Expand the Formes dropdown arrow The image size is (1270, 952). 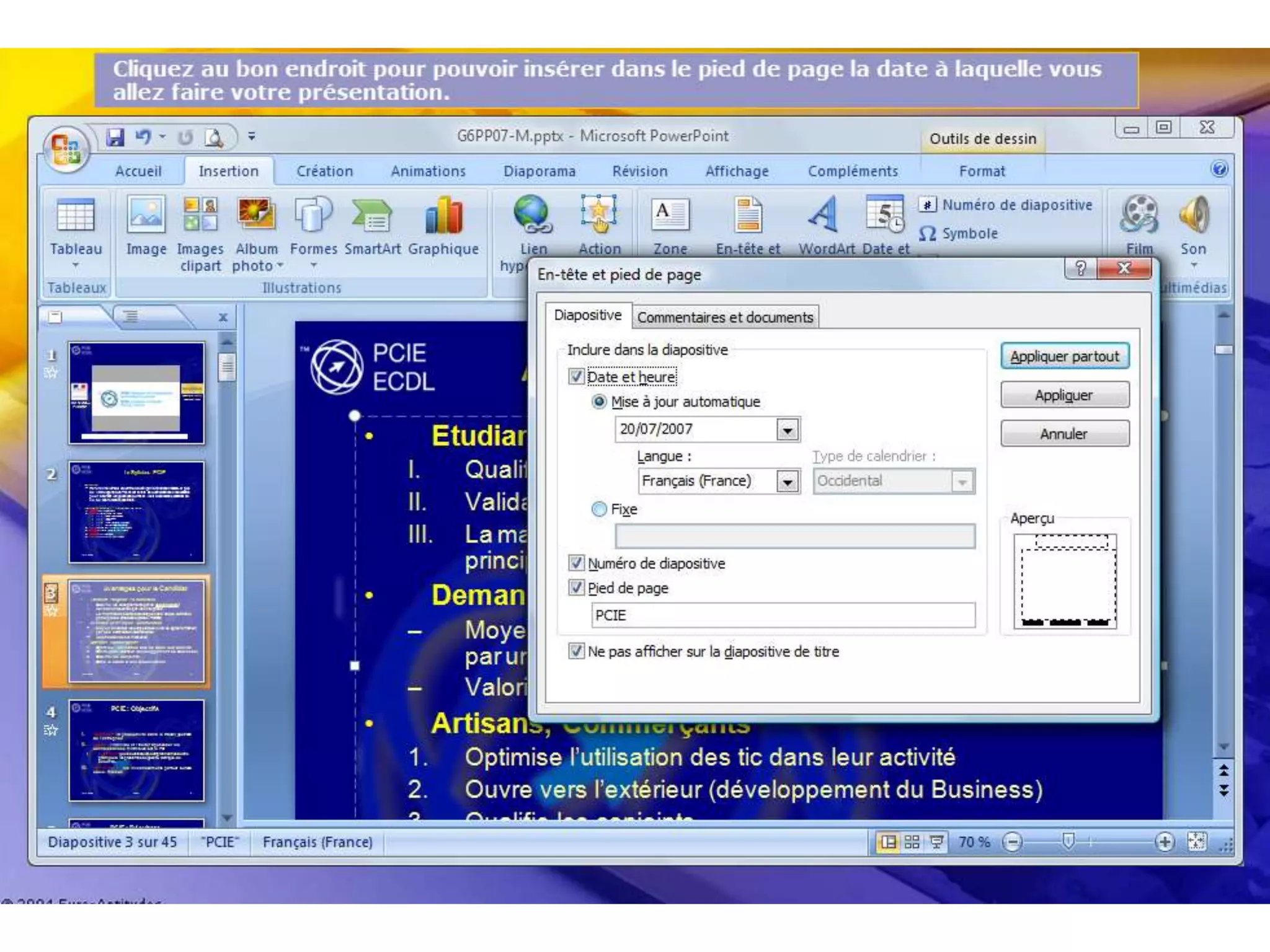[x=313, y=266]
